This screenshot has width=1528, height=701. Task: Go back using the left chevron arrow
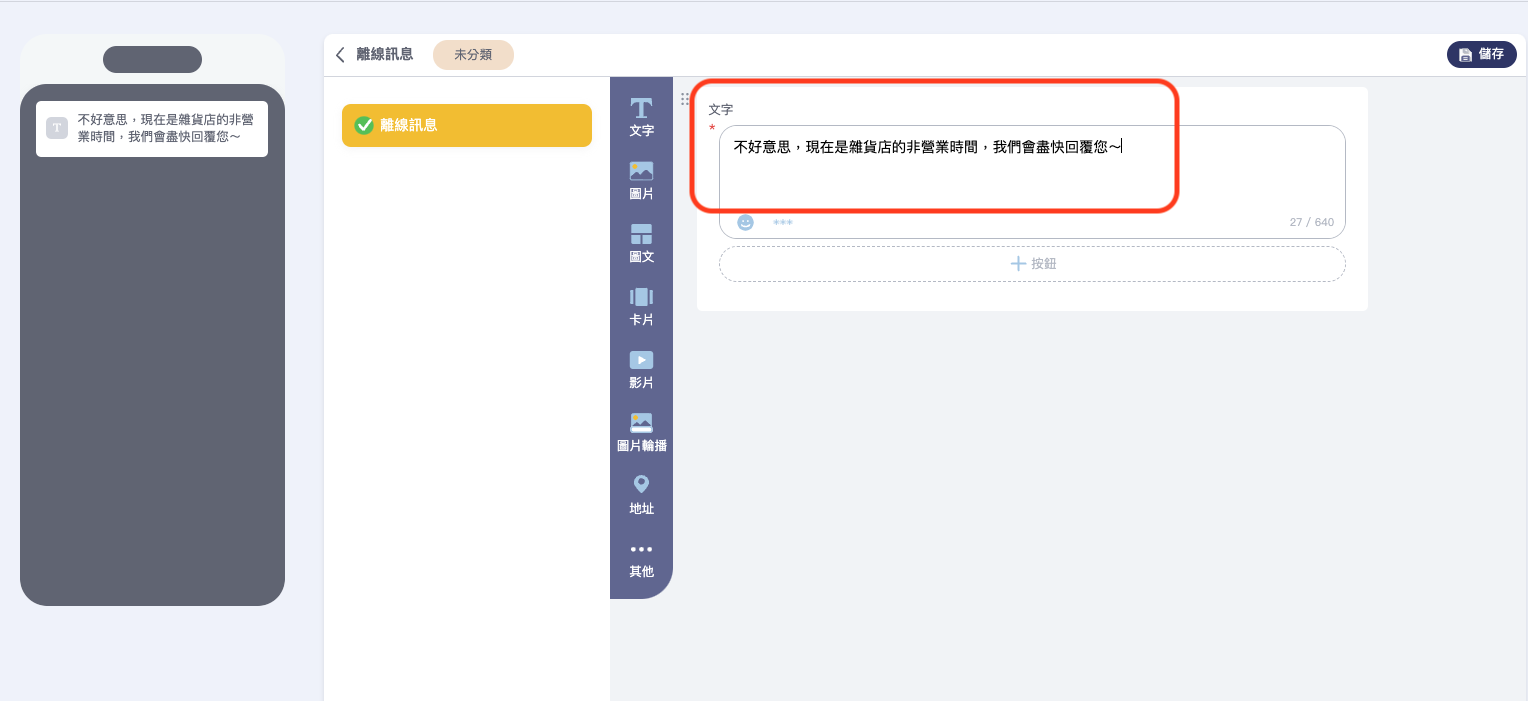(340, 55)
